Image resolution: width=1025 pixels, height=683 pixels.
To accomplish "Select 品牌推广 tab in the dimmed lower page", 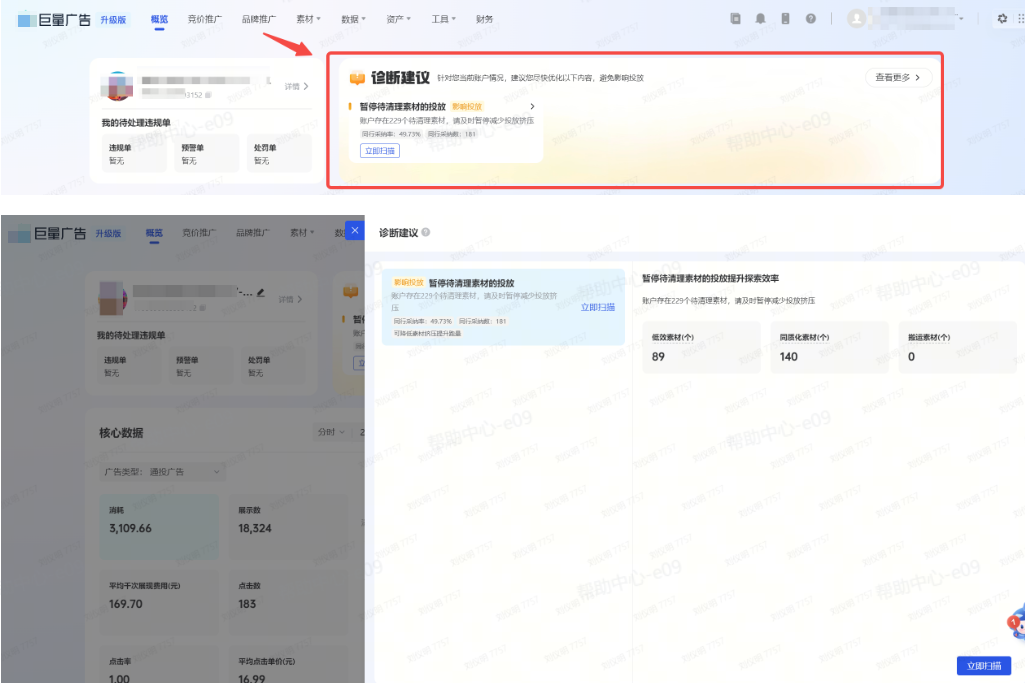I will point(253,233).
